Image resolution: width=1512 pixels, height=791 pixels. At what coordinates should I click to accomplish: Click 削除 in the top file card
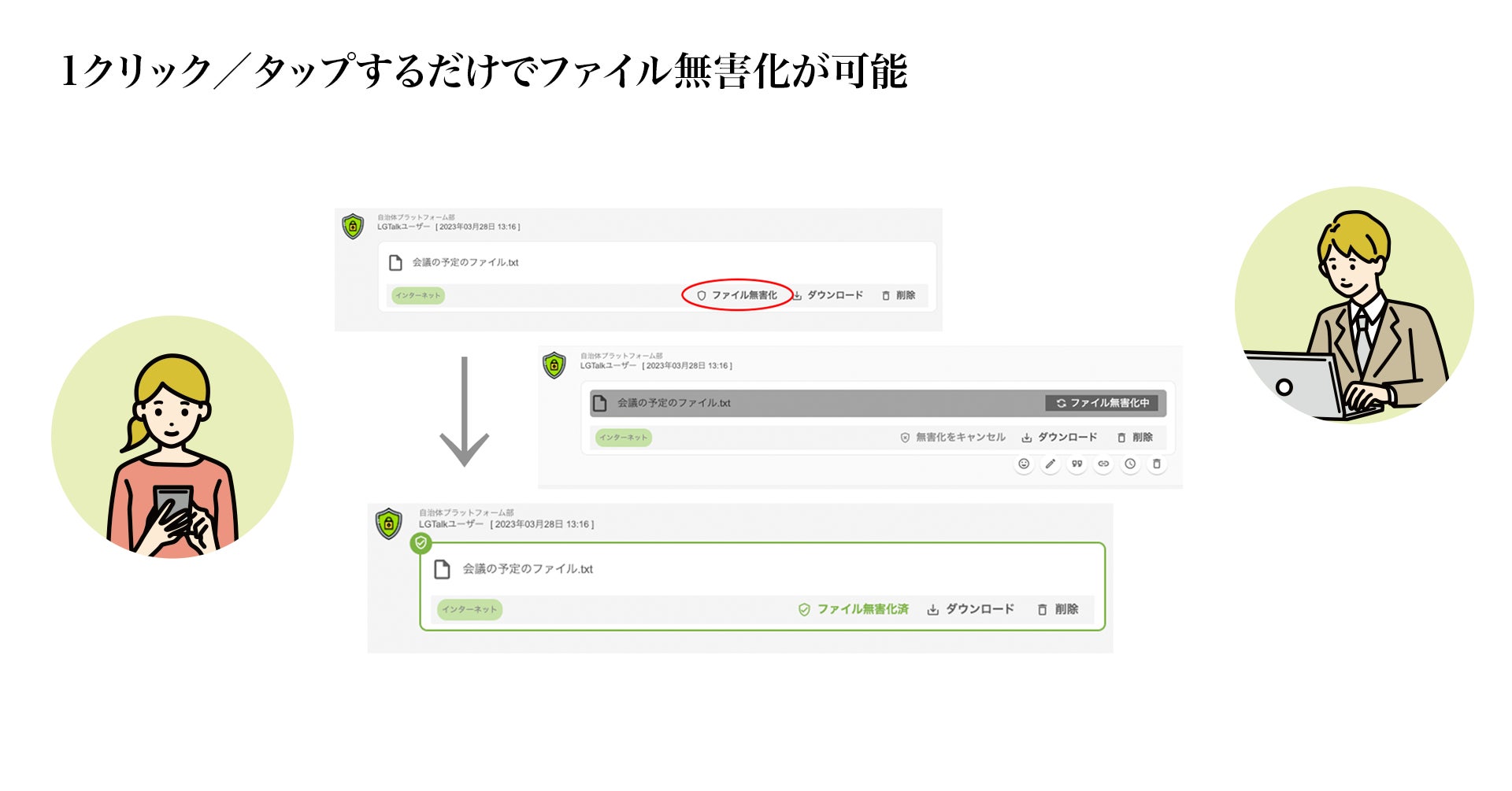click(x=899, y=295)
